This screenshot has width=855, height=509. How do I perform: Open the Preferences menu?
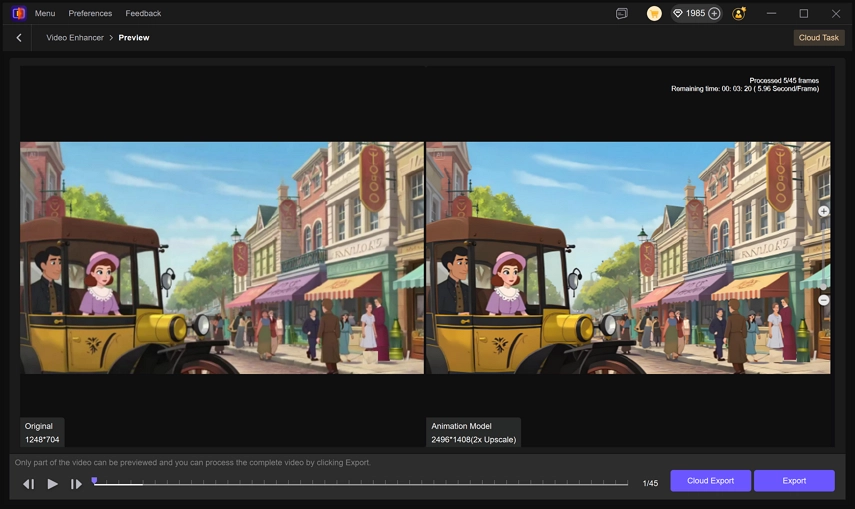pos(90,14)
